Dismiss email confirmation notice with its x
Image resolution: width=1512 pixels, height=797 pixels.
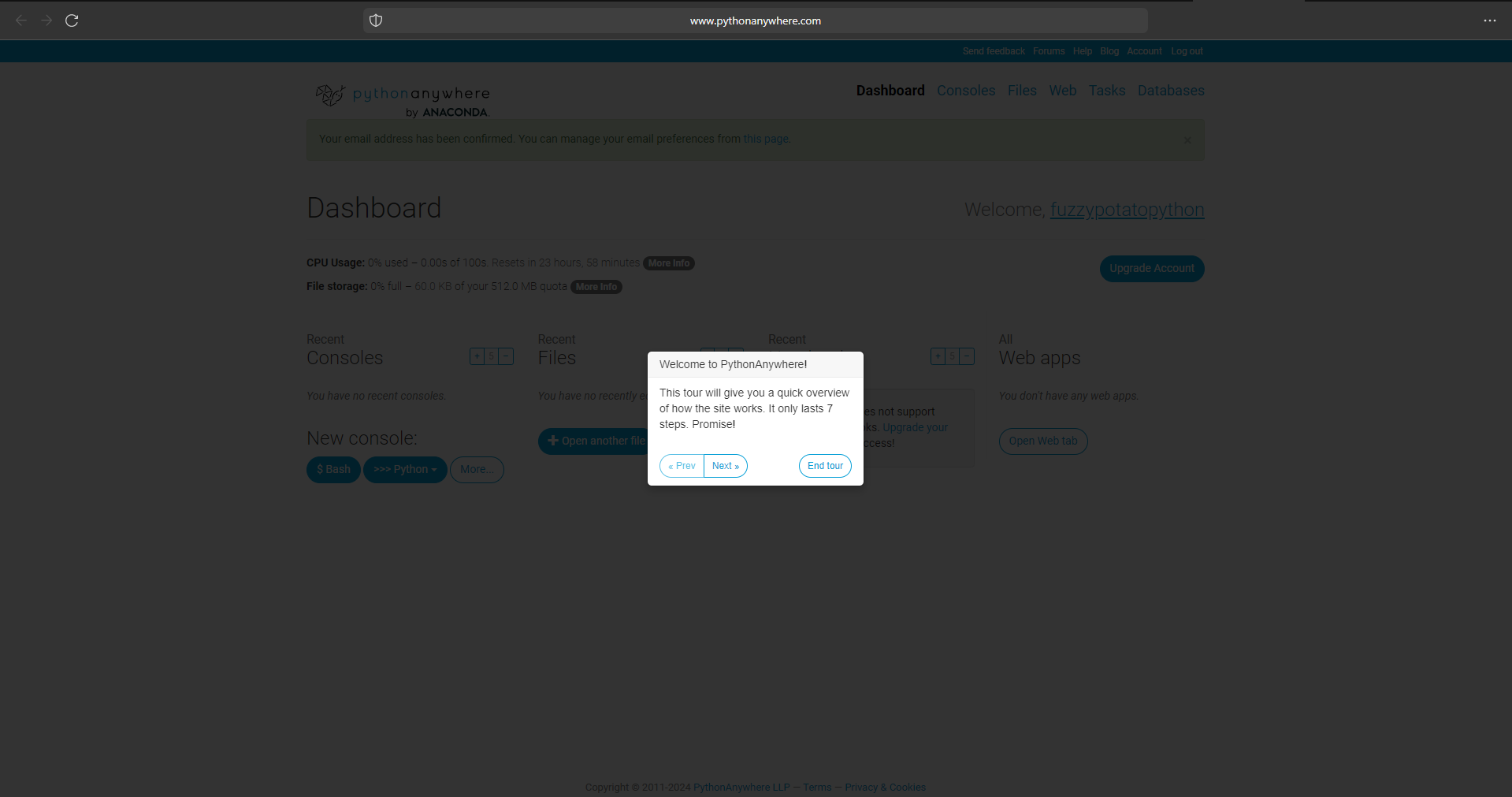[1187, 140]
